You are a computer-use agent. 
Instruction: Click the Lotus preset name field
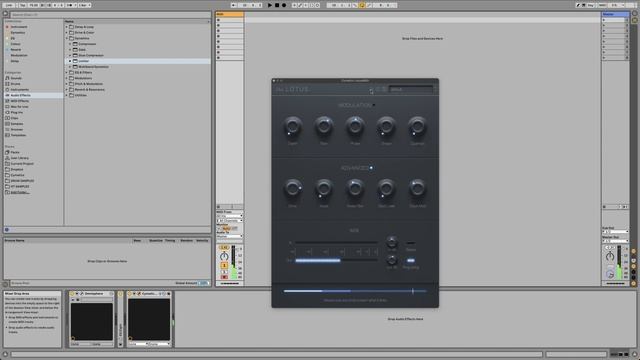pos(411,89)
